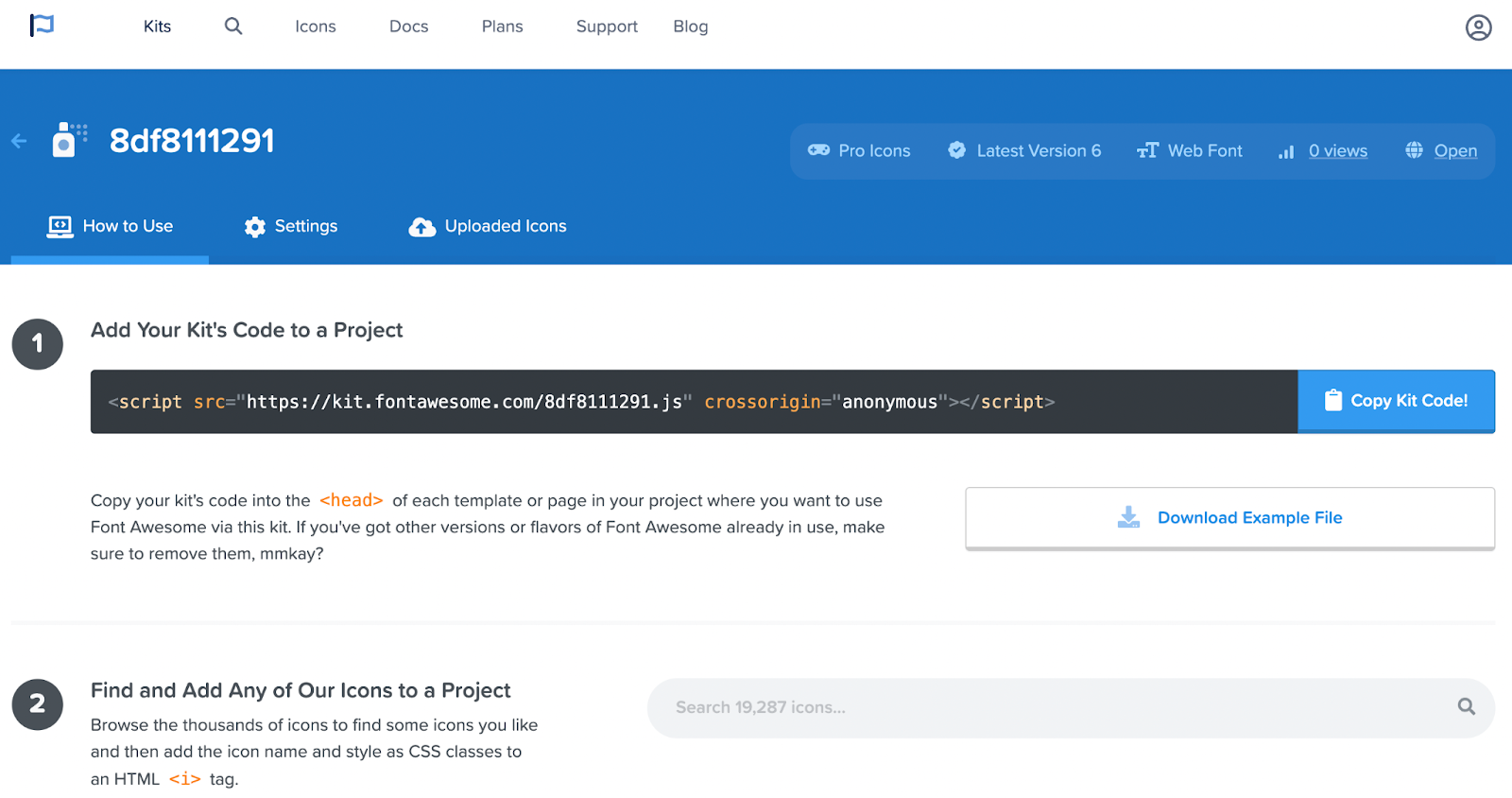Visit the Blog
Viewport: 1512px width, 798px height.
tap(691, 26)
